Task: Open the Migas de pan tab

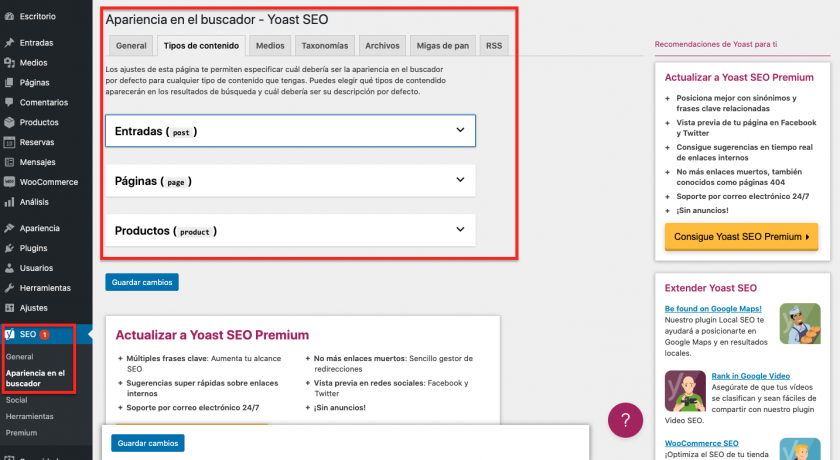Action: click(x=442, y=45)
